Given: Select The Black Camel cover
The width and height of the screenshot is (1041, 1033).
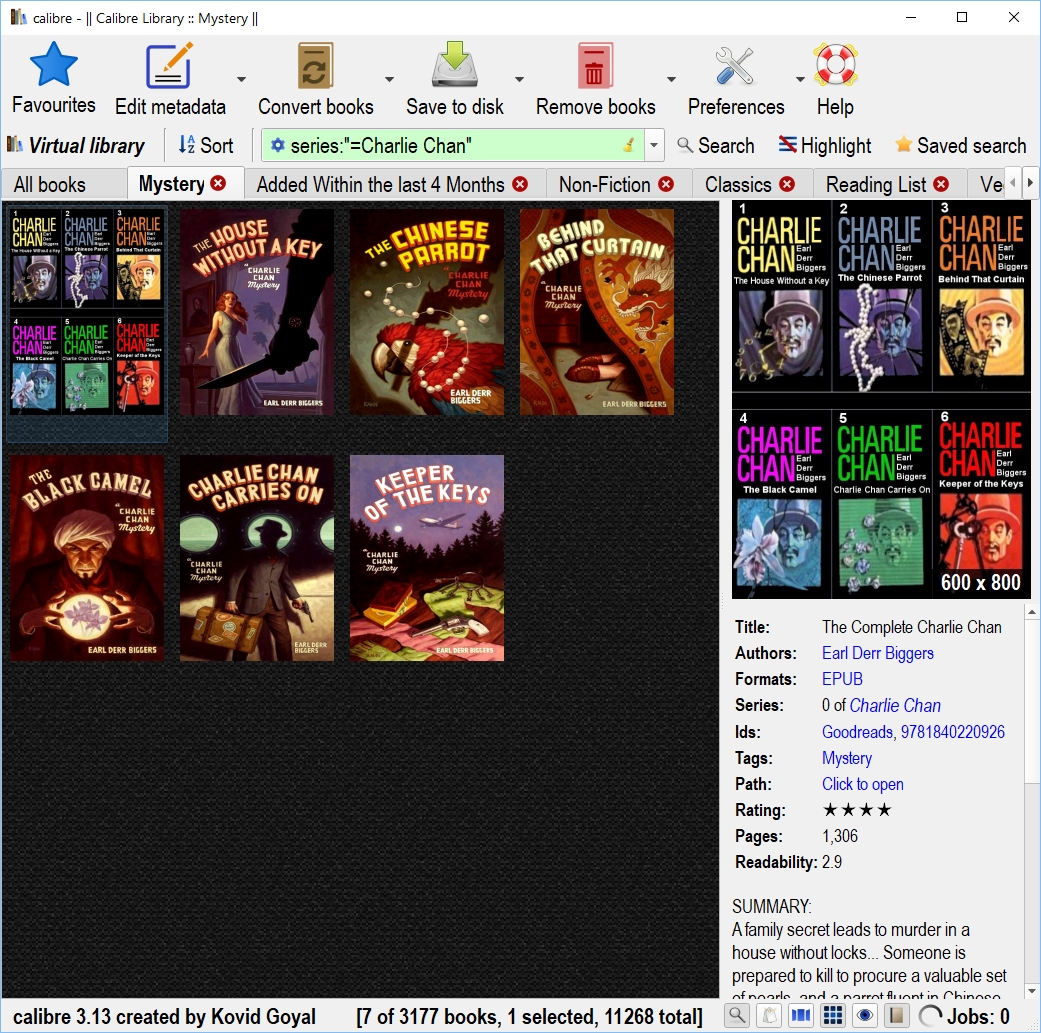Looking at the screenshot, I should pyautogui.click(x=87, y=558).
